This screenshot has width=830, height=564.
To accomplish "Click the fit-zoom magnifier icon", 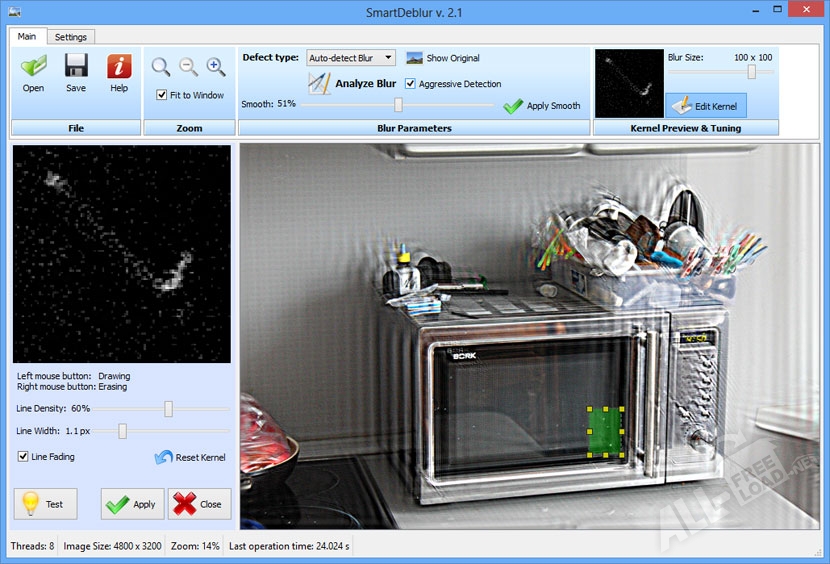I will [161, 67].
